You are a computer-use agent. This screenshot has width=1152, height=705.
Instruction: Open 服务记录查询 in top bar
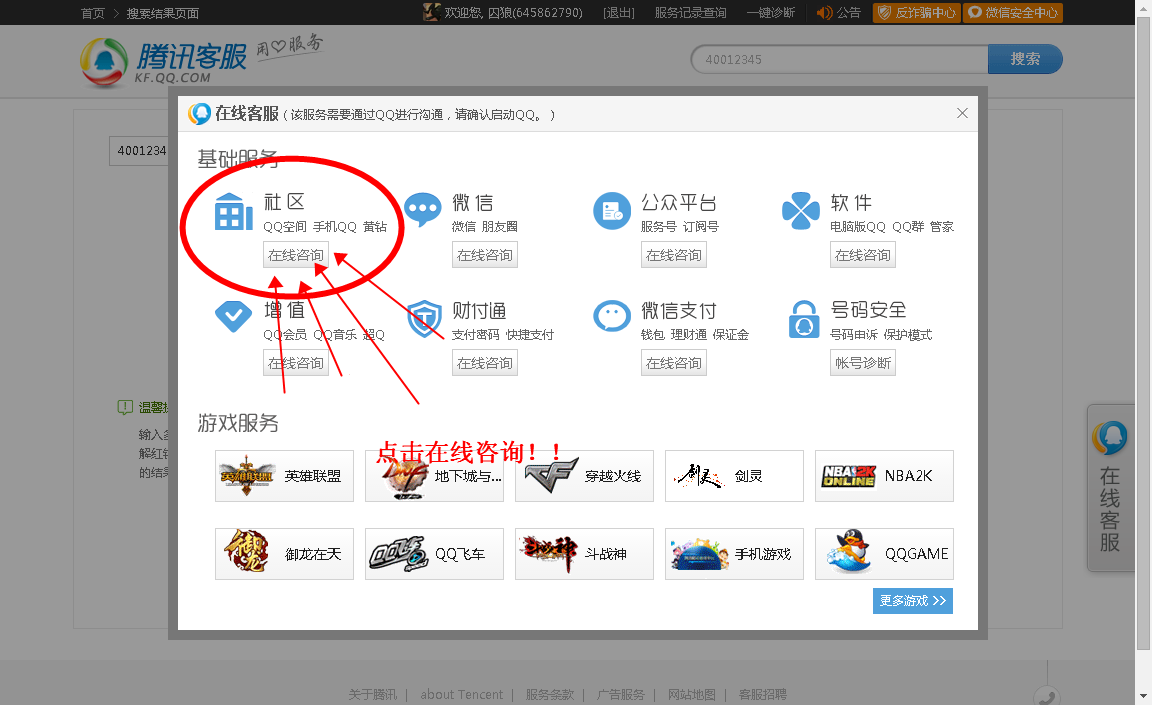(x=690, y=12)
